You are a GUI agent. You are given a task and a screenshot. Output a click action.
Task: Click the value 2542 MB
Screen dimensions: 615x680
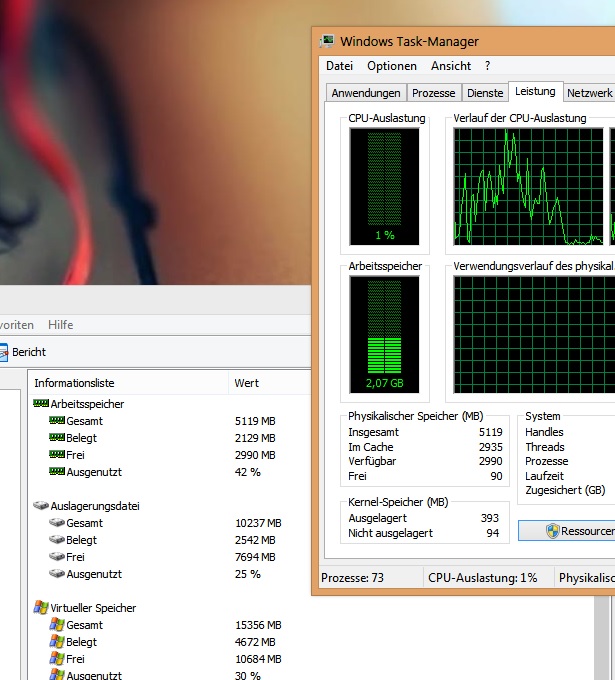pyautogui.click(x=255, y=540)
